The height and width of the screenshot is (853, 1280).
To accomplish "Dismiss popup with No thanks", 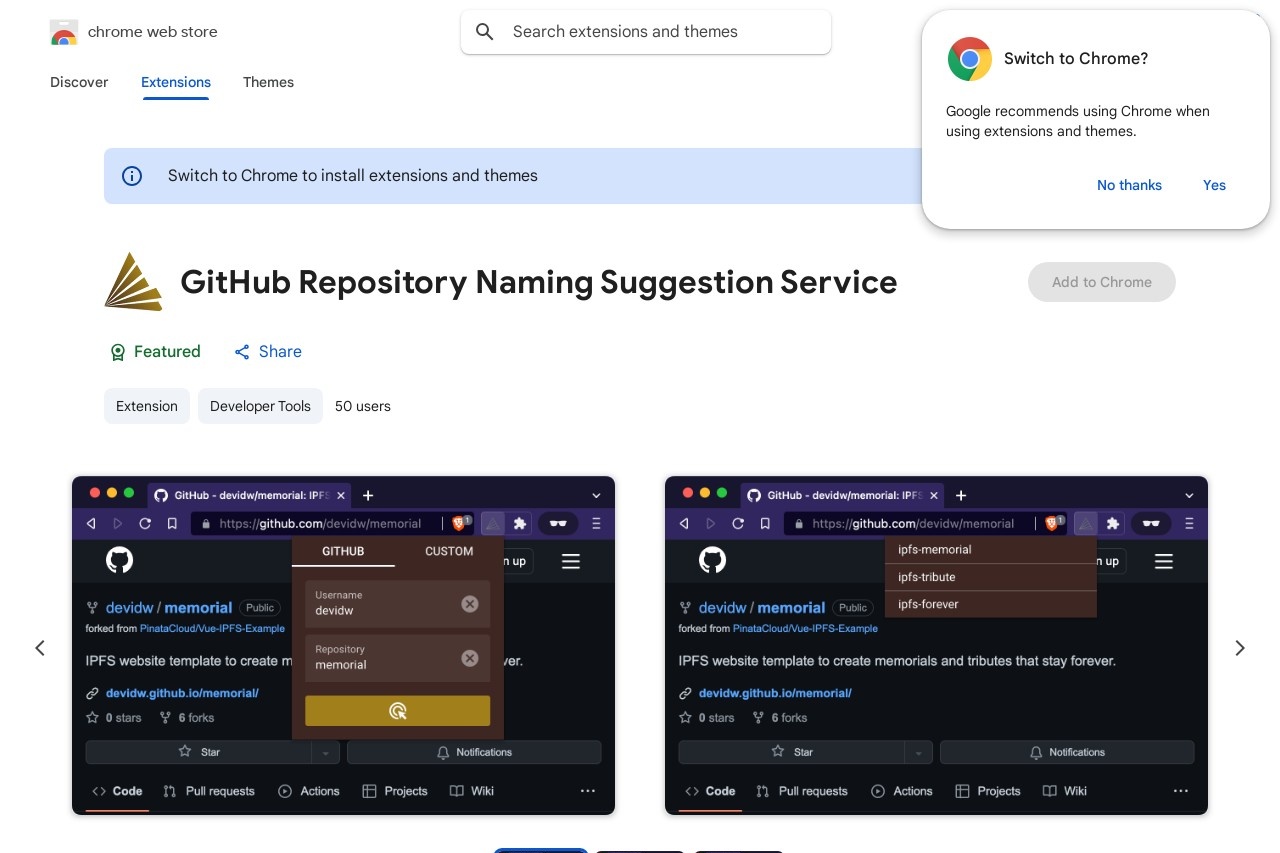I will 1129,185.
